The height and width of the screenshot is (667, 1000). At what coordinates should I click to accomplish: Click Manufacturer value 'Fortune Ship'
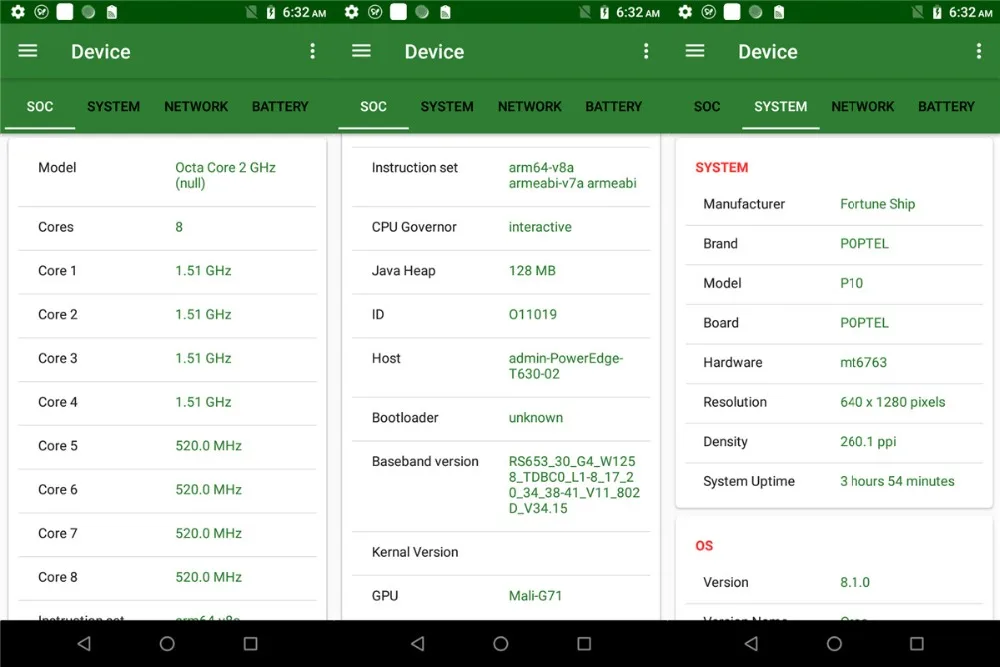point(877,204)
